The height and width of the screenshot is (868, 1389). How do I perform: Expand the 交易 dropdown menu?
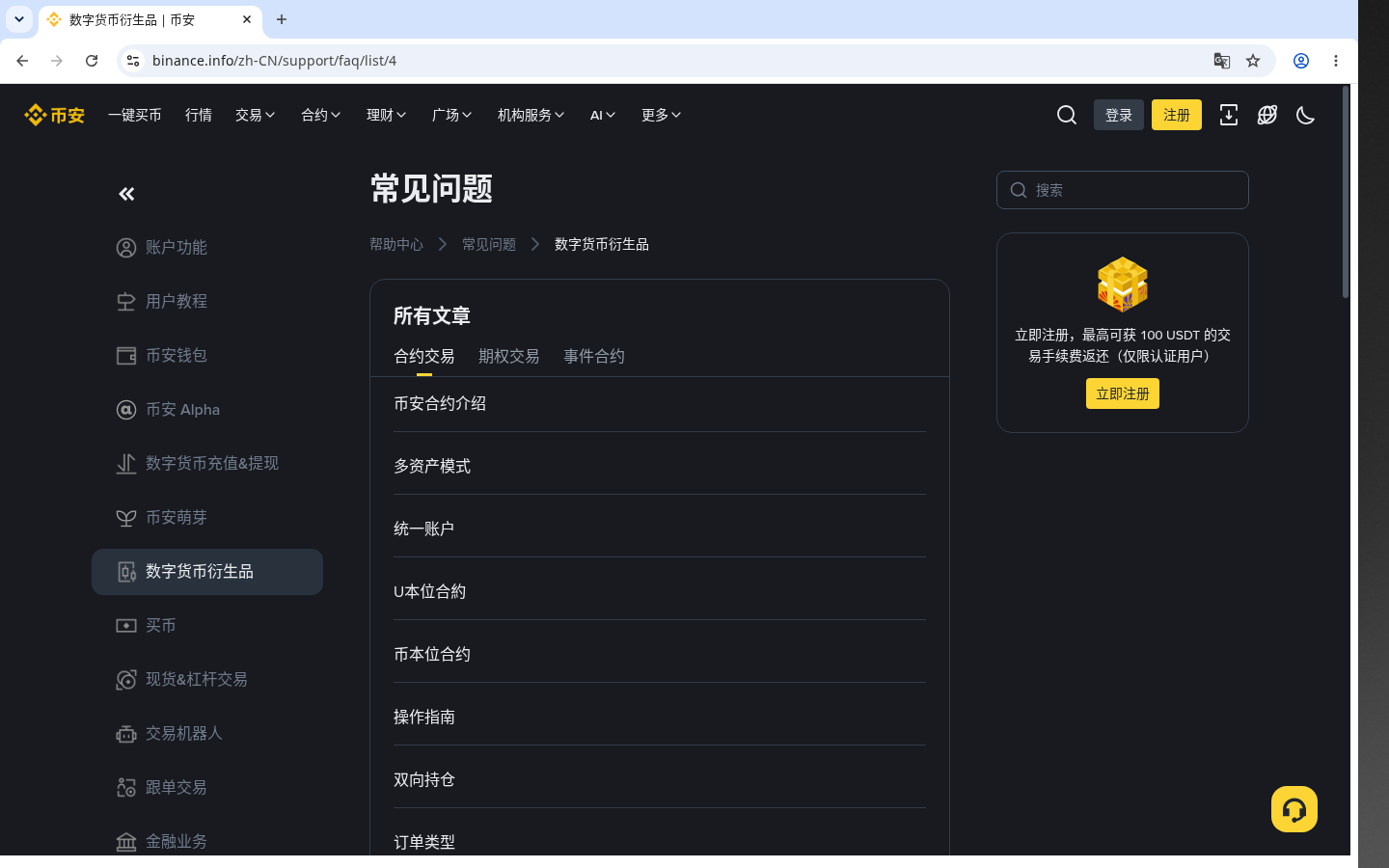pos(256,116)
